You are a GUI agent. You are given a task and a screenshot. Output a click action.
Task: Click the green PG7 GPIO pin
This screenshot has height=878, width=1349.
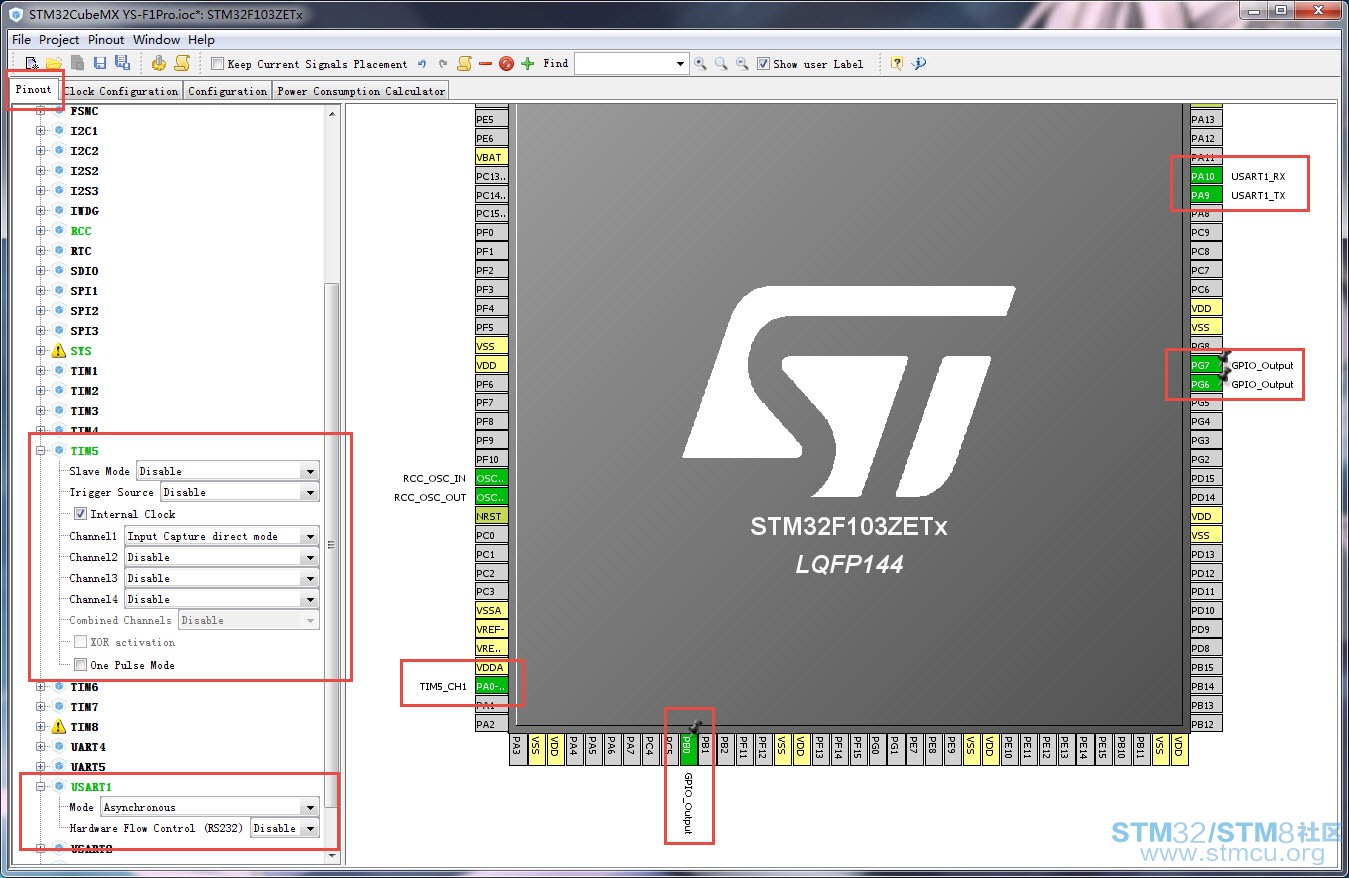click(1205, 365)
